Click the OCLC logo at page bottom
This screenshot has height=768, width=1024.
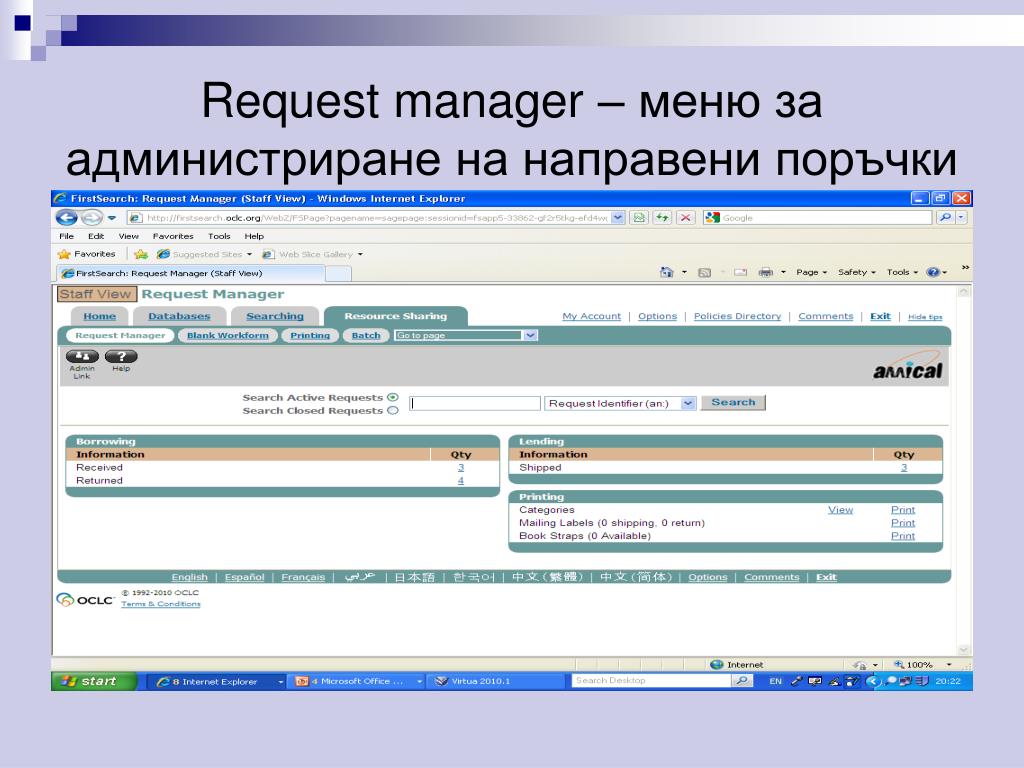[85, 600]
